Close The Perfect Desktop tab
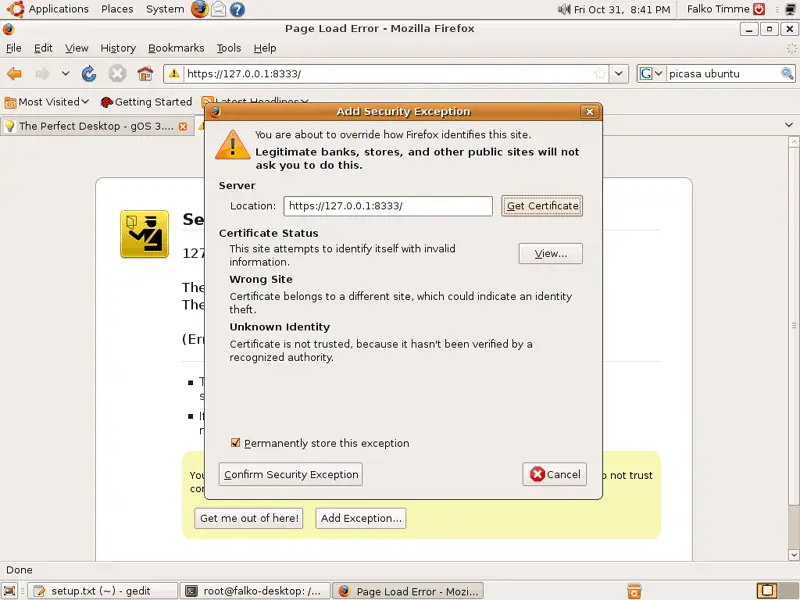Screen dimensions: 800x600 [183, 126]
